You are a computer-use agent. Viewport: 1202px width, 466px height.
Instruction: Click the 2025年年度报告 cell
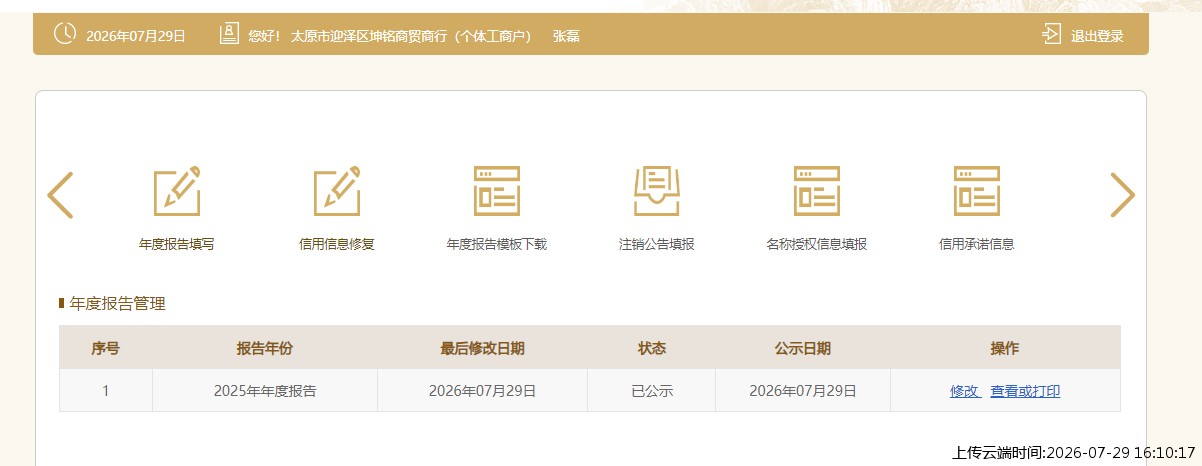pyautogui.click(x=265, y=391)
